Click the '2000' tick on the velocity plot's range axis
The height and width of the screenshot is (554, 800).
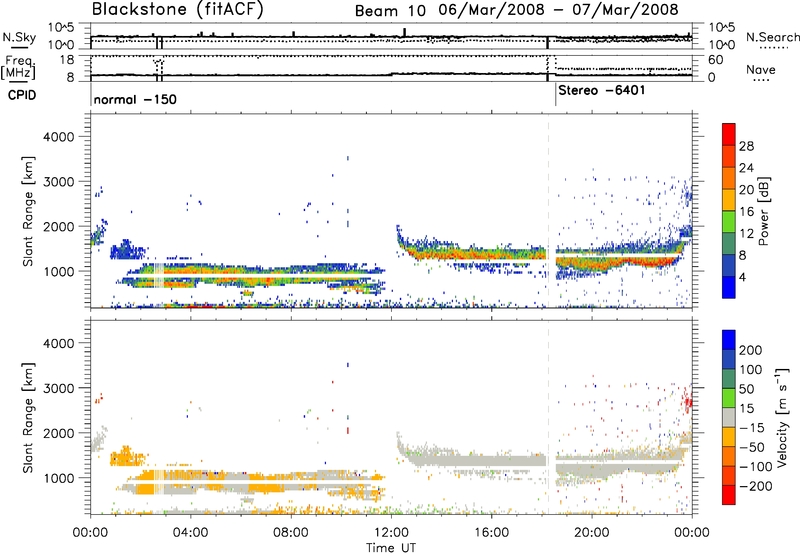[x=58, y=433]
